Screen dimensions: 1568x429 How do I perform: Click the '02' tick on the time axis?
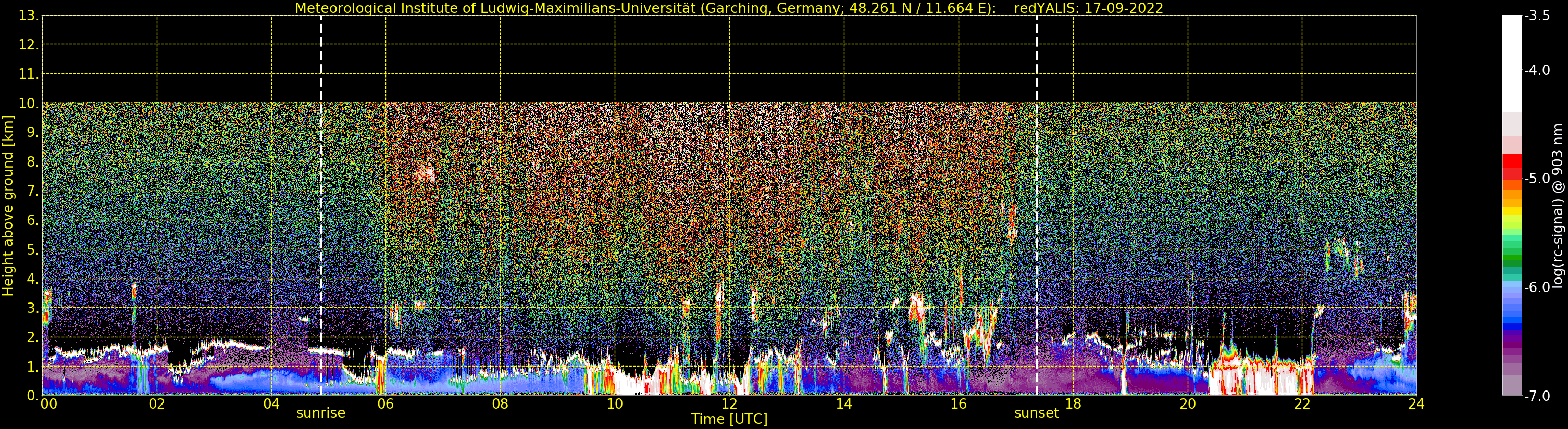click(x=156, y=404)
